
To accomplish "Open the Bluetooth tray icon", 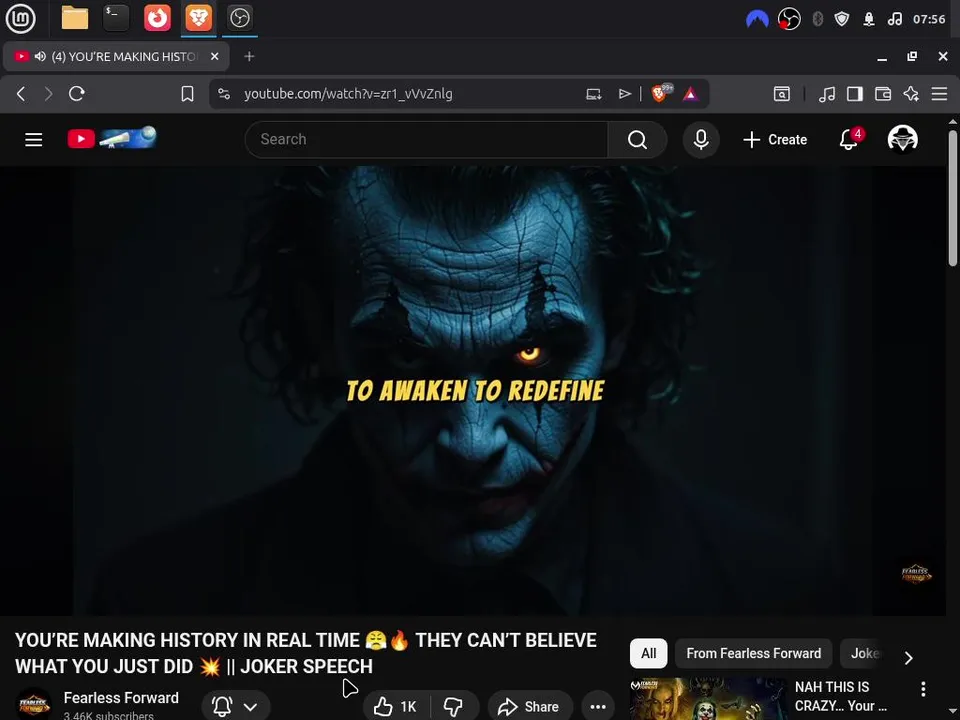I will (817, 19).
